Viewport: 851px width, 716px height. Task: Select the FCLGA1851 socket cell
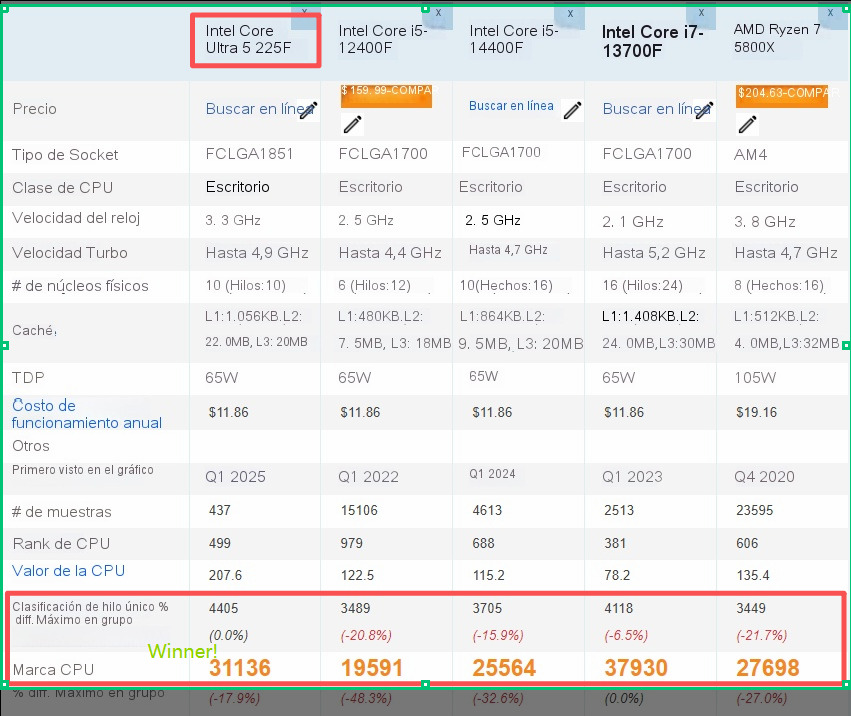(x=249, y=154)
